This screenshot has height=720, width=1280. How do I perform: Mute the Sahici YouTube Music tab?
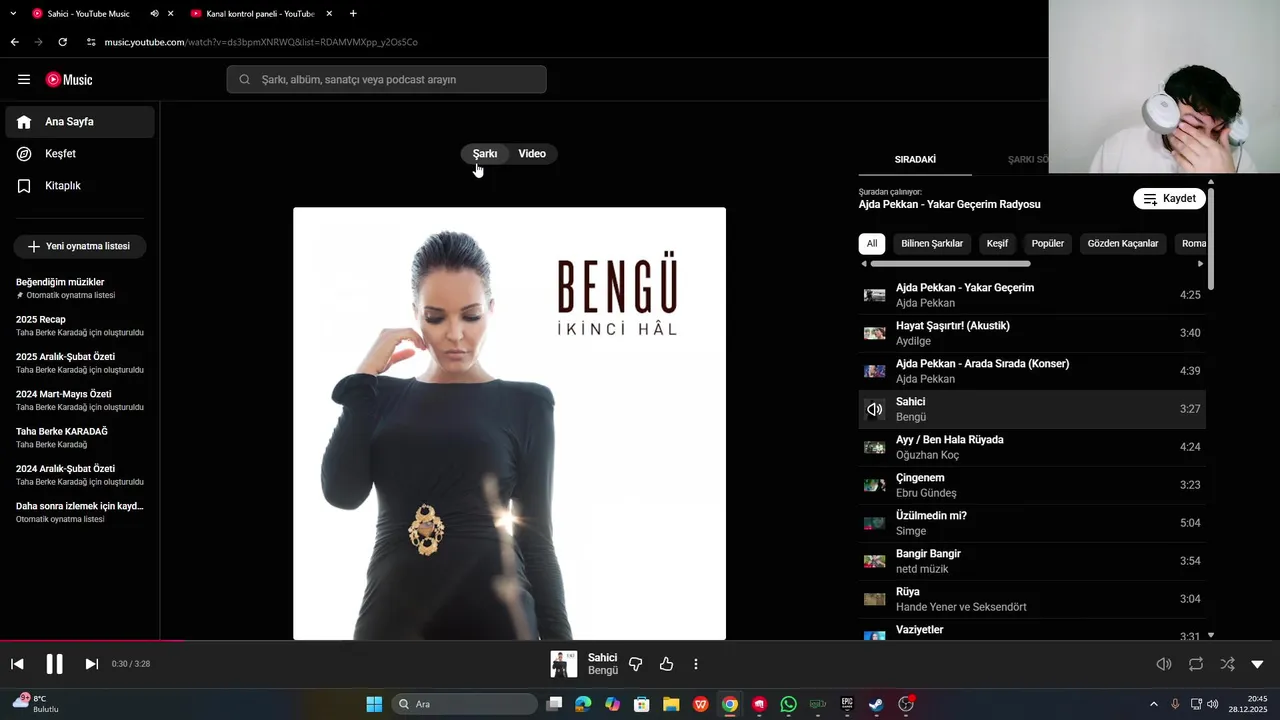point(154,14)
